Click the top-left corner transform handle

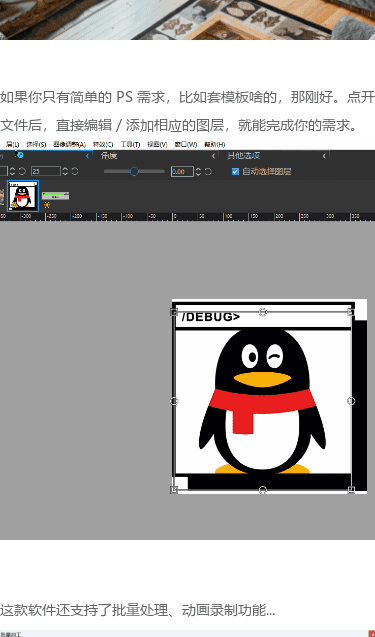click(x=174, y=312)
